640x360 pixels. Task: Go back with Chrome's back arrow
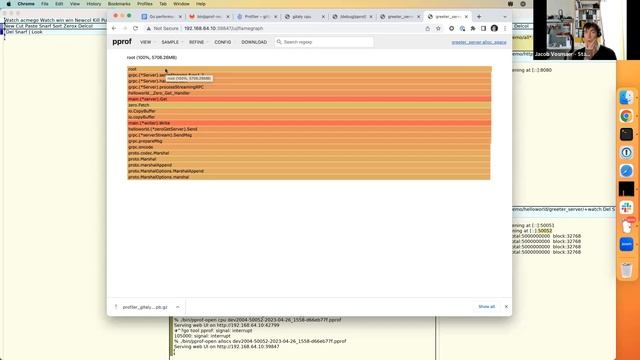[x=114, y=29]
